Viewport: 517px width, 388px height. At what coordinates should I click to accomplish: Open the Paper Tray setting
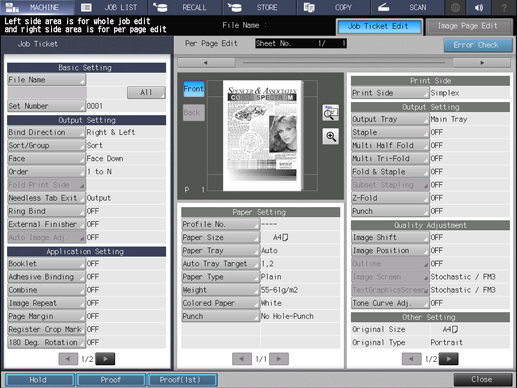(220, 251)
